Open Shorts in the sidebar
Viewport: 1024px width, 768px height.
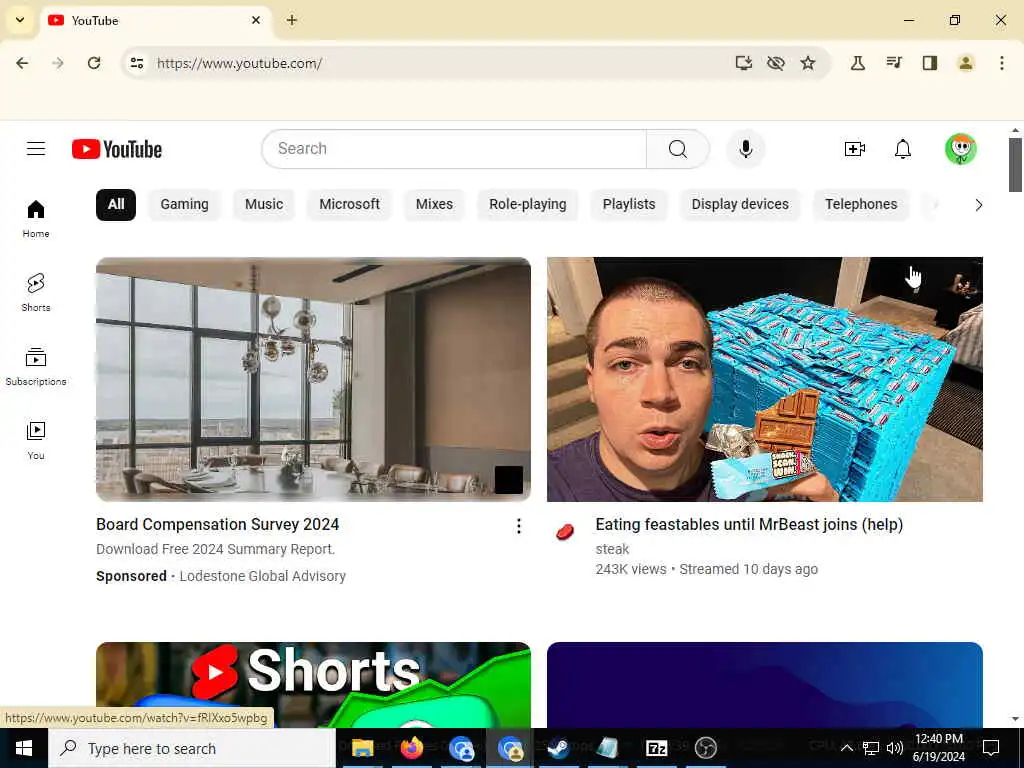click(36, 293)
